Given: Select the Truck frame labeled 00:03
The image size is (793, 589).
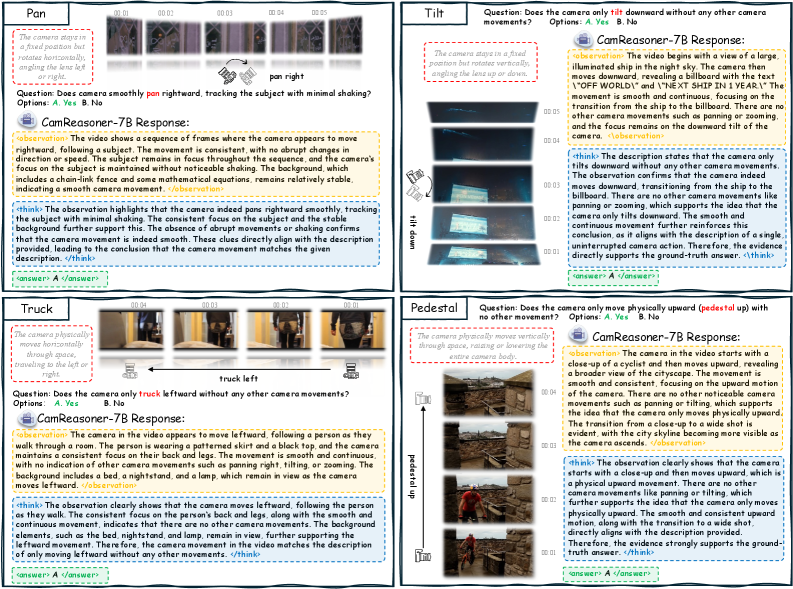Looking at the screenshot, I should click(x=205, y=330).
